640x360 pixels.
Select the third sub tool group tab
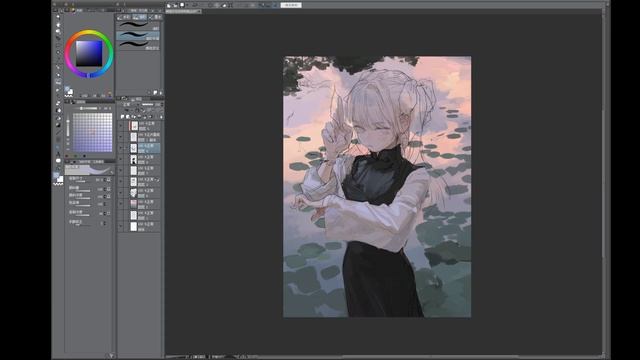click(156, 17)
